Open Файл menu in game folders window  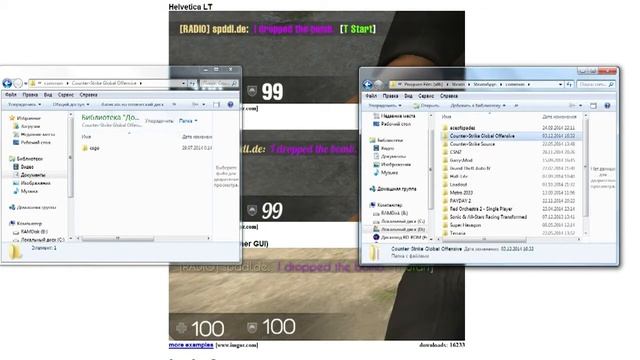(x=371, y=96)
